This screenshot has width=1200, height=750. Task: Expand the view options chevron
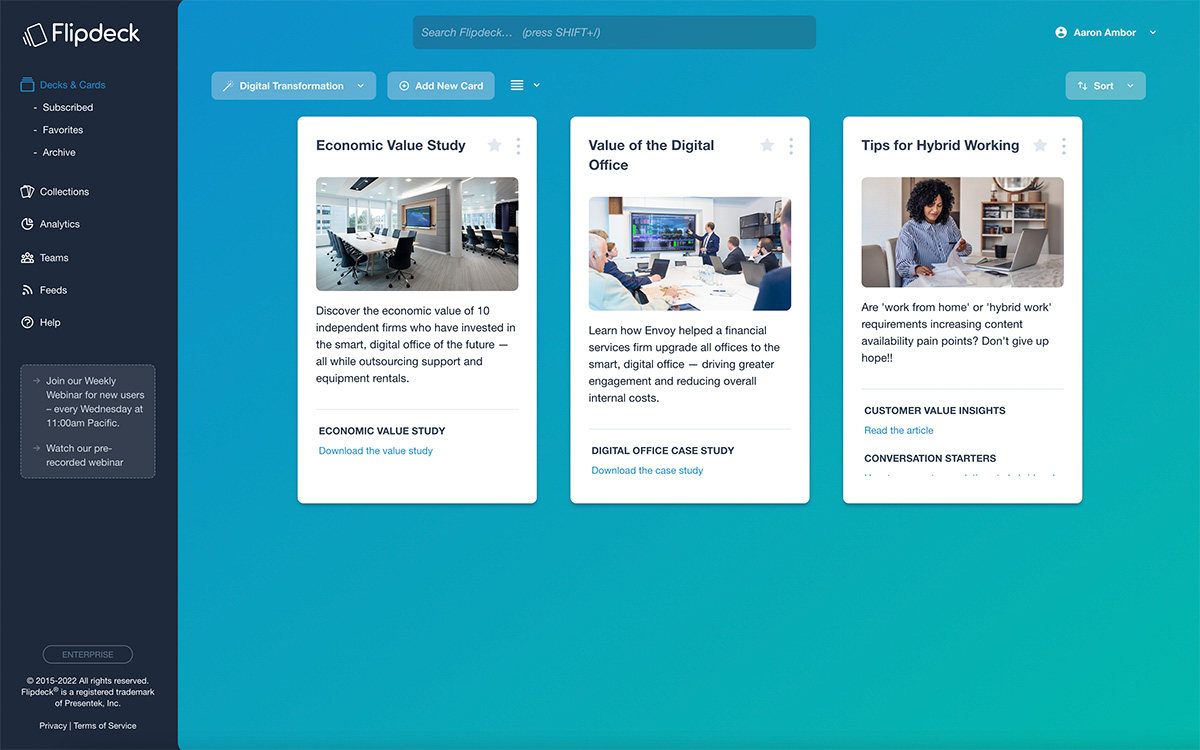click(x=537, y=85)
